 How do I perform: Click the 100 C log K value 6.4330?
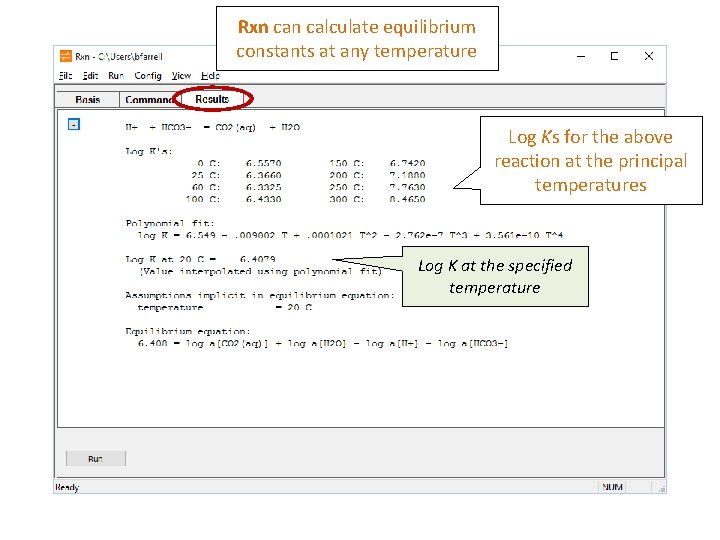(263, 199)
